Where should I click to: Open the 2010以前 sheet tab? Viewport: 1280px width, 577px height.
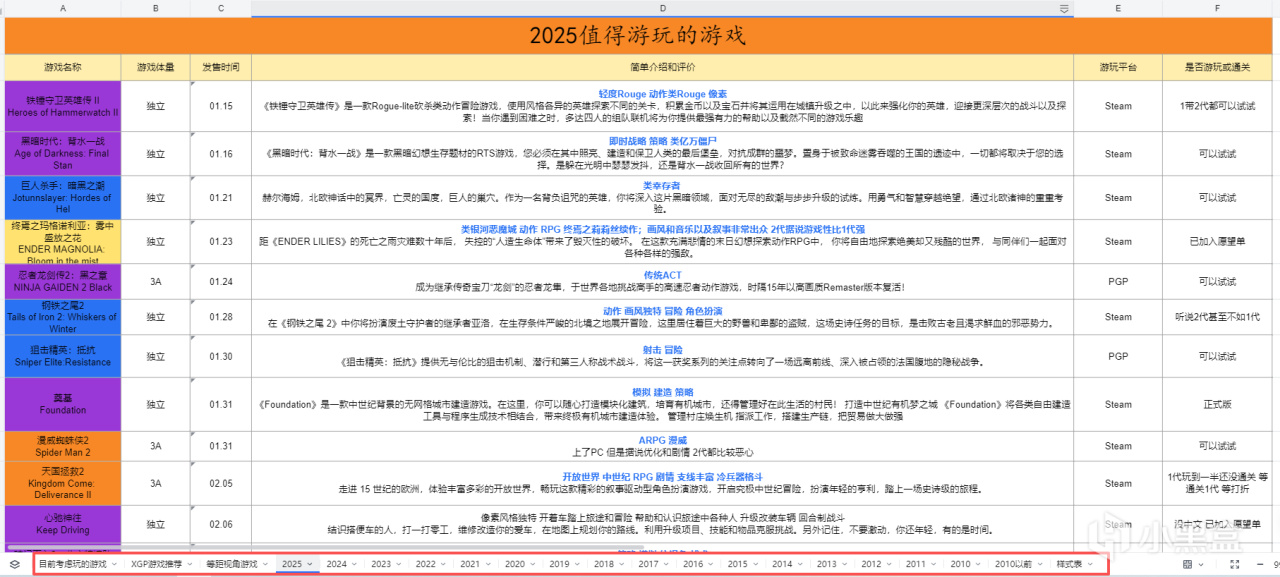click(1012, 564)
